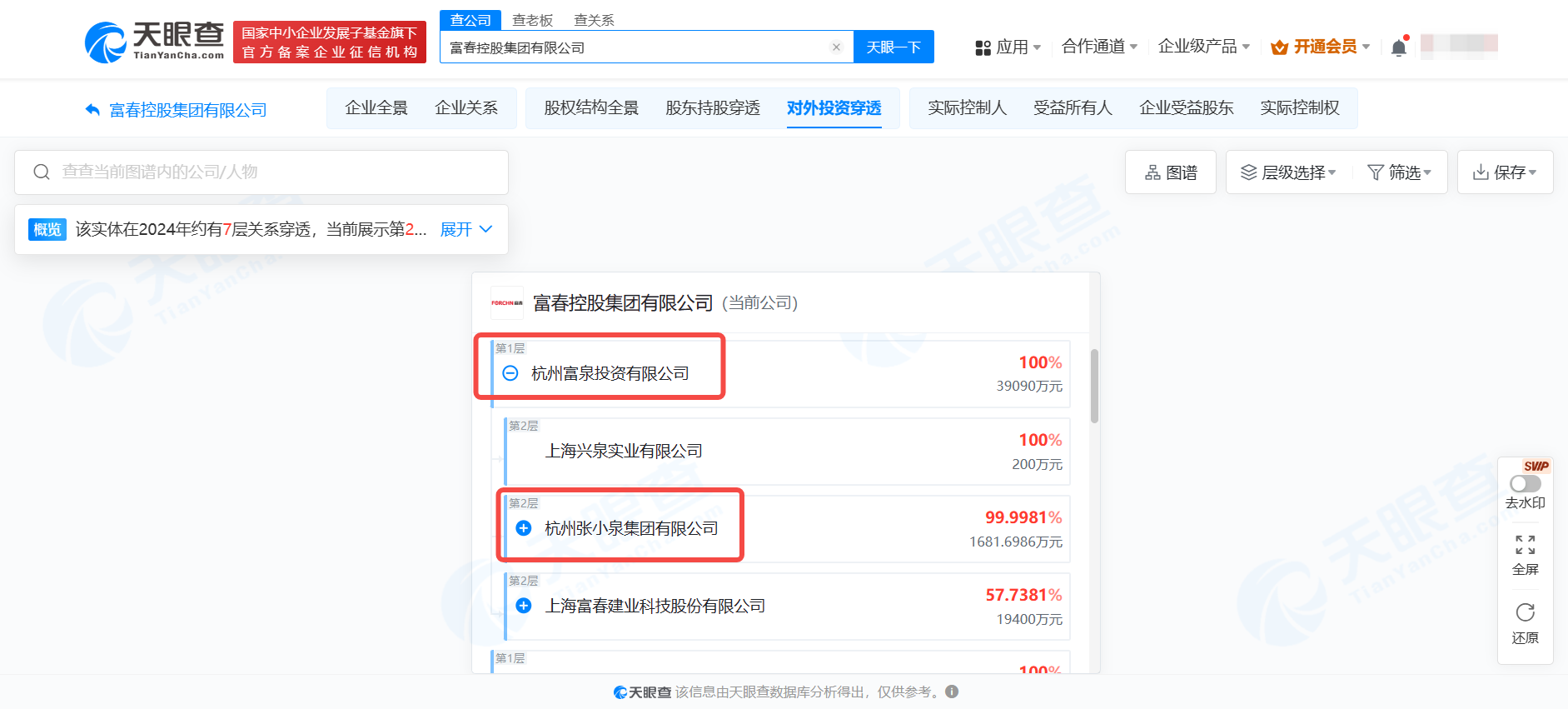Click the 杭州张小泉集团有限公司 company name
The width and height of the screenshot is (1568, 709).
631,528
